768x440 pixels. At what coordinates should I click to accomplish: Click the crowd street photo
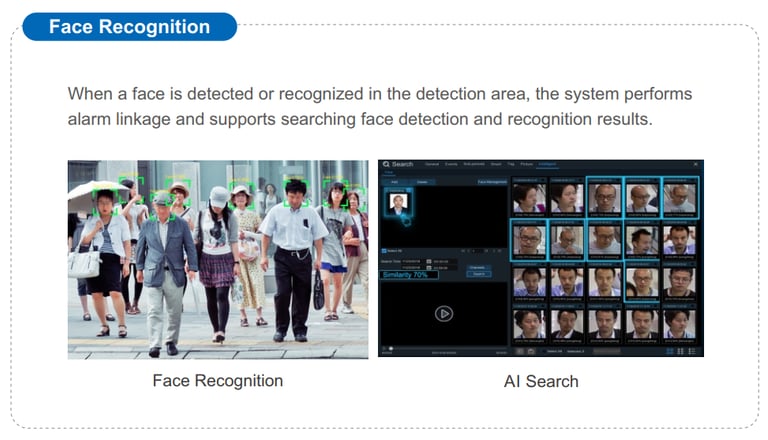(x=218, y=260)
